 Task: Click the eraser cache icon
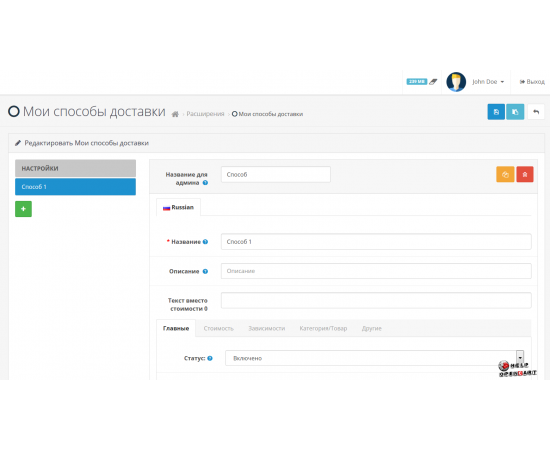pyautogui.click(x=433, y=82)
